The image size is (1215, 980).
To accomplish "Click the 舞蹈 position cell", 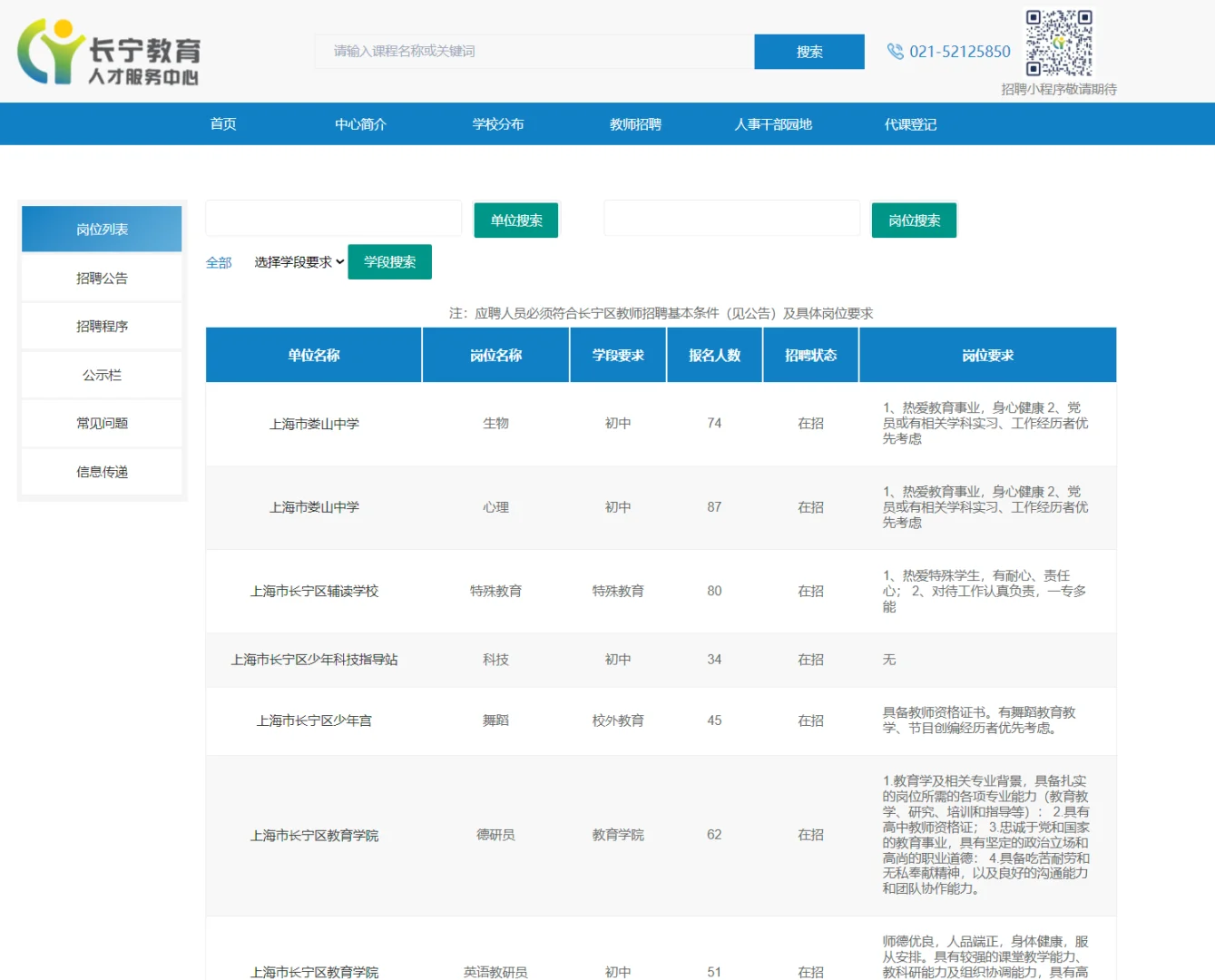I will 495,720.
